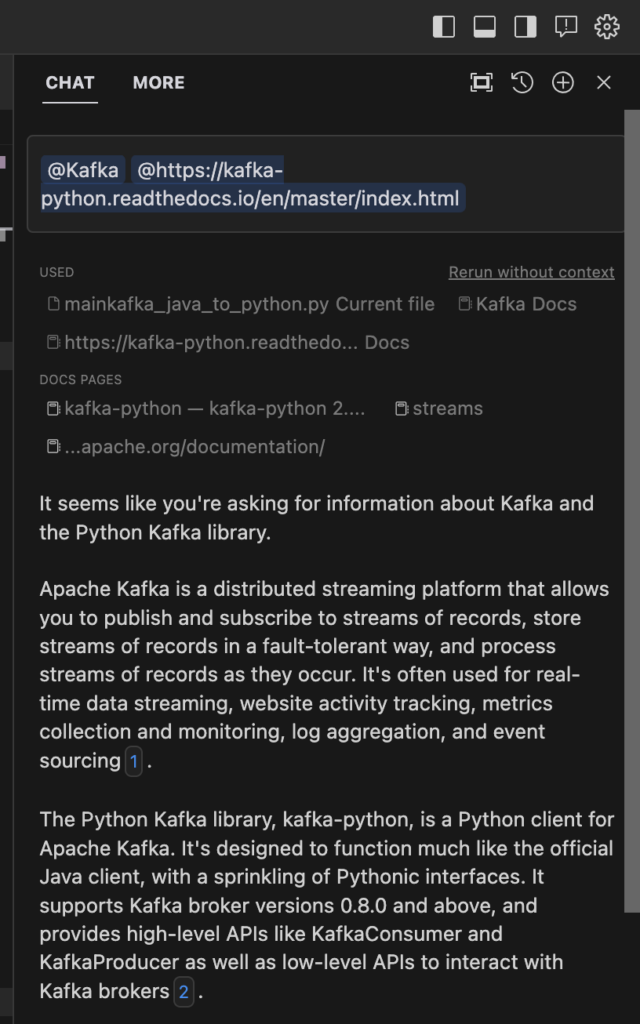Toggle the secondary sidebar layout icon
Image resolution: width=640 pixels, height=1024 pixels.
[x=525, y=27]
